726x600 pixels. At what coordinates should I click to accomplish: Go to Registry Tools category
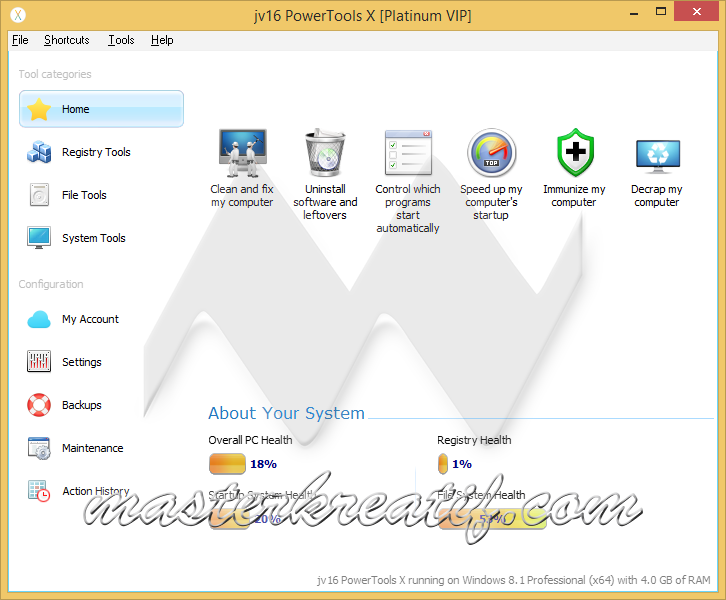(x=96, y=152)
